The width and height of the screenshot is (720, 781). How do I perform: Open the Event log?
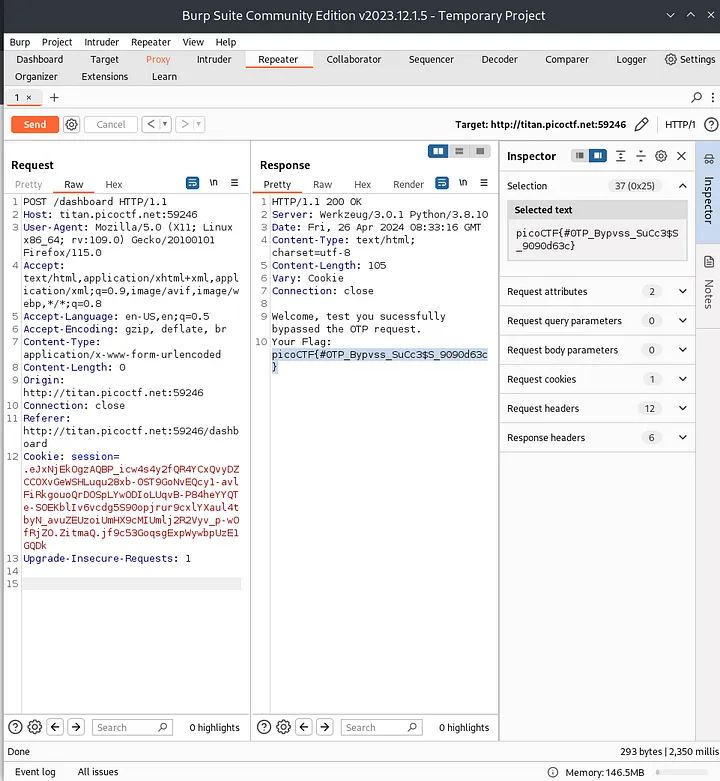coord(35,772)
